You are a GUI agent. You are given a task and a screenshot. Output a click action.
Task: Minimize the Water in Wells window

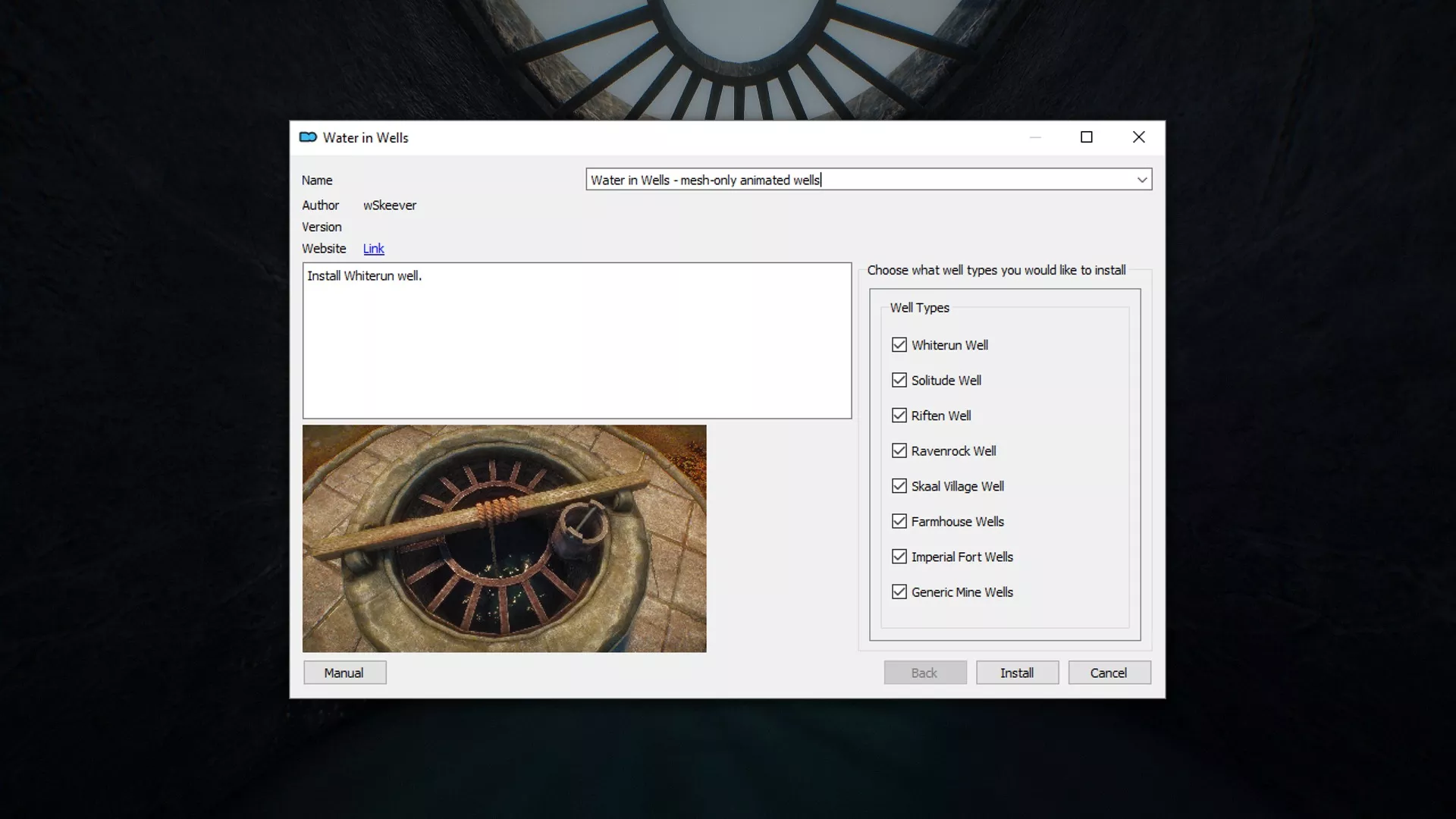(x=1035, y=137)
